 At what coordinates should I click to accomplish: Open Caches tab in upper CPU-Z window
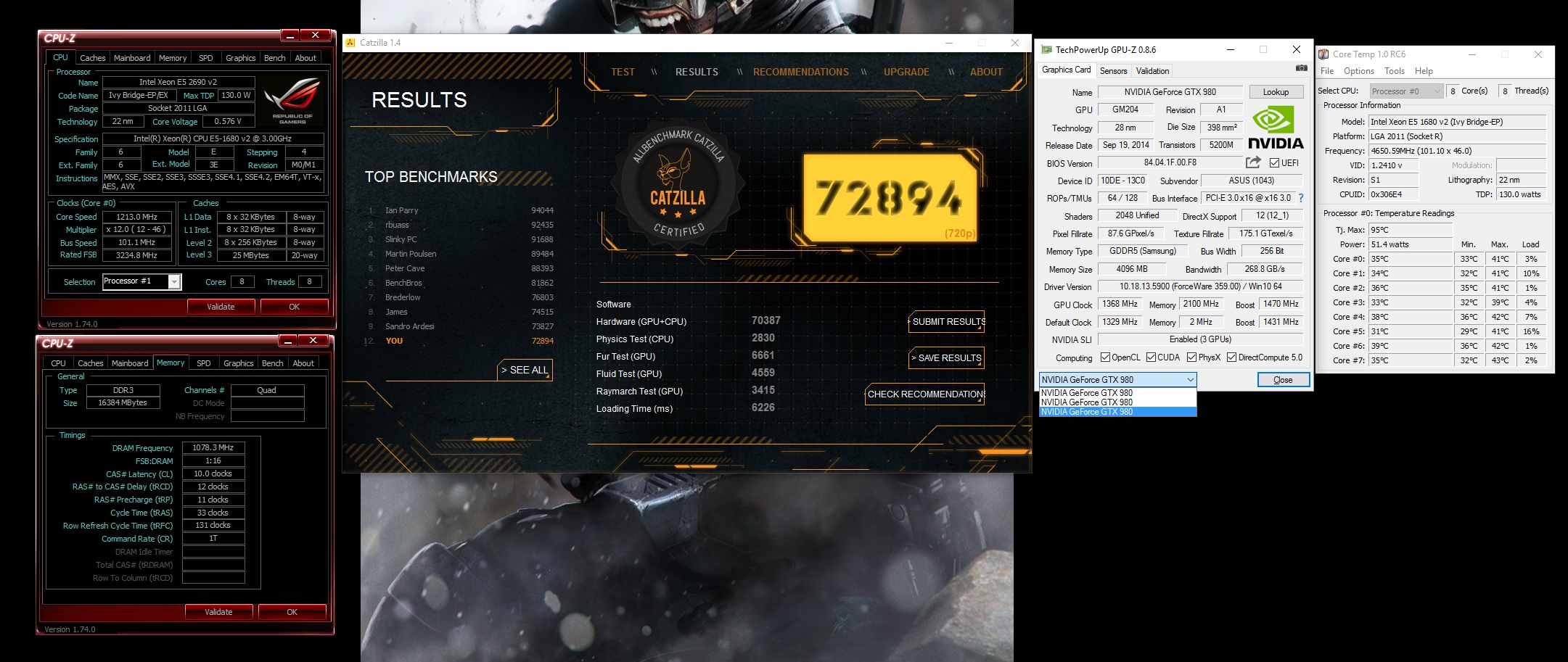[92, 58]
